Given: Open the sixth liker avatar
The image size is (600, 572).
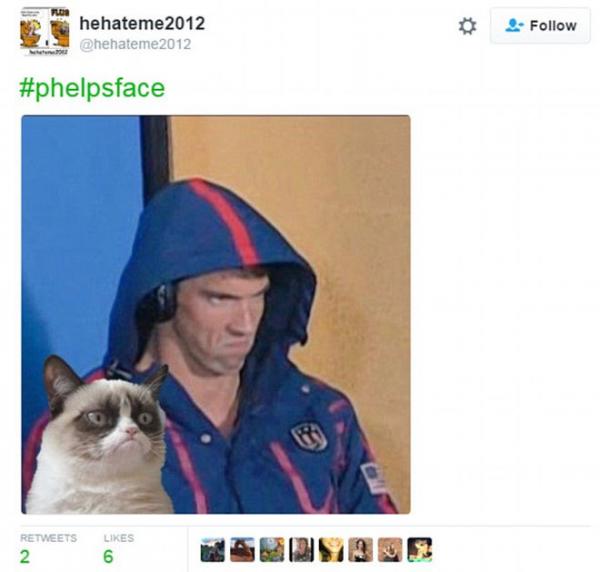Looking at the screenshot, I should coord(360,550).
